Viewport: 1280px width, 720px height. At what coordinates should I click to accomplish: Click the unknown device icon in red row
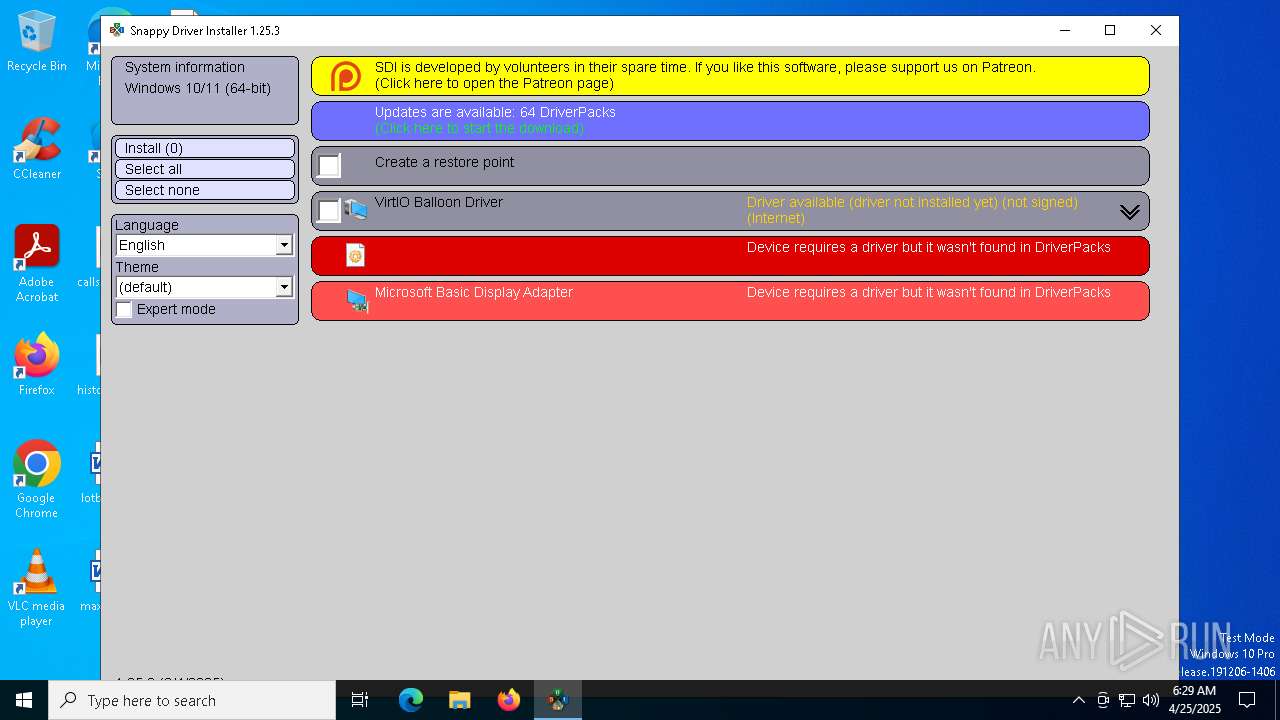355,255
